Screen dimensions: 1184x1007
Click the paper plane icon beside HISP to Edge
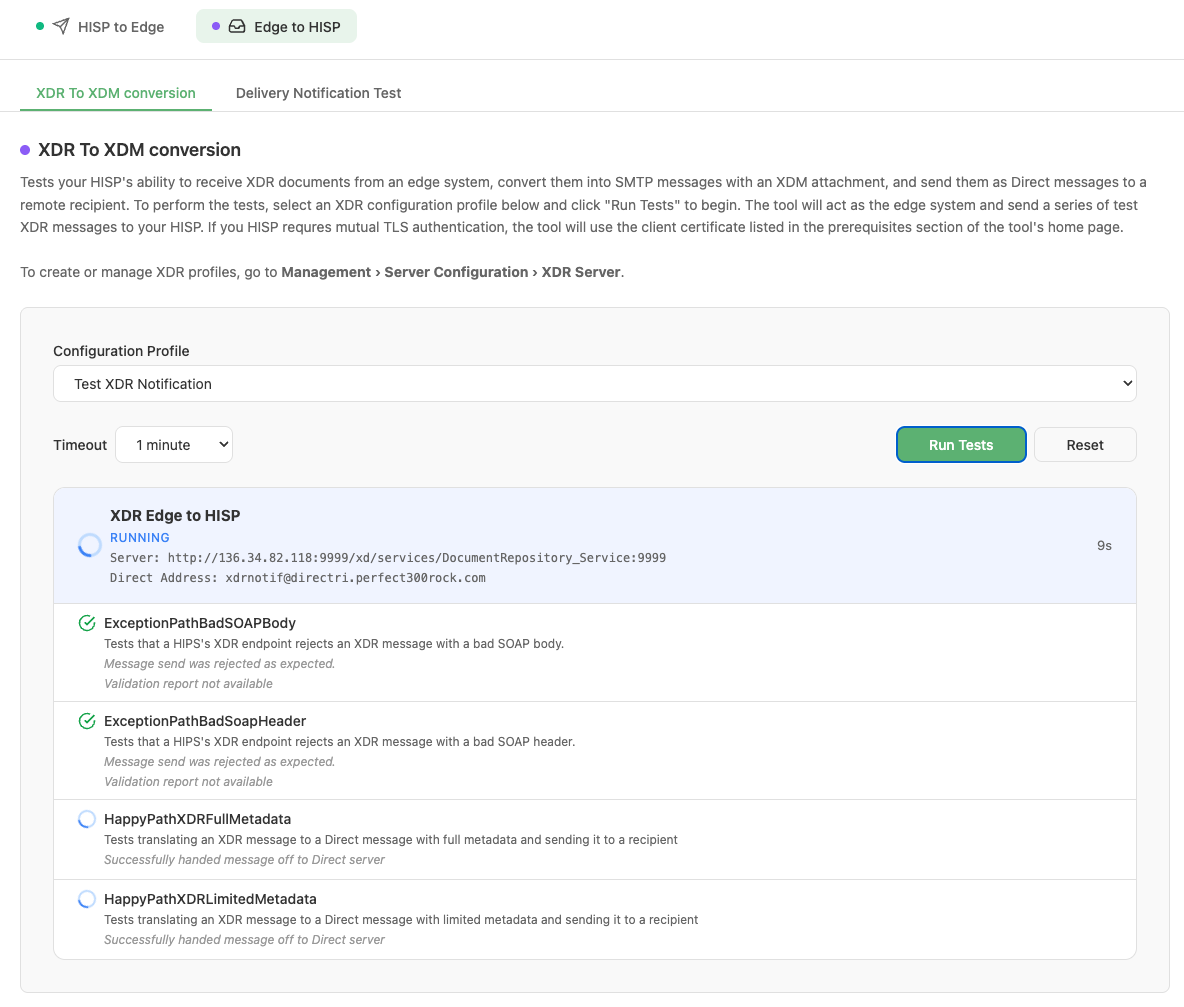click(61, 26)
